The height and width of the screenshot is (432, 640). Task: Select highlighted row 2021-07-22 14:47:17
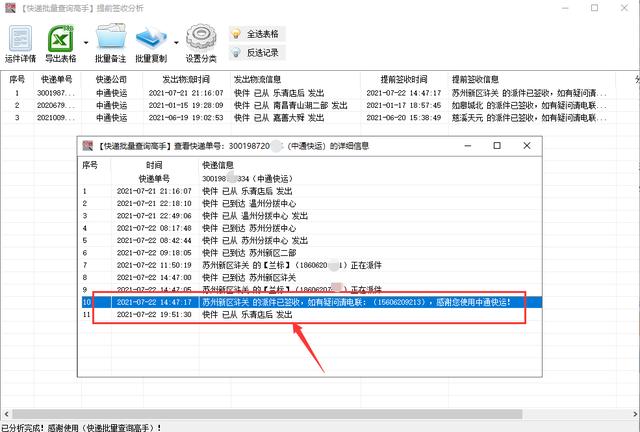[x=310, y=302]
